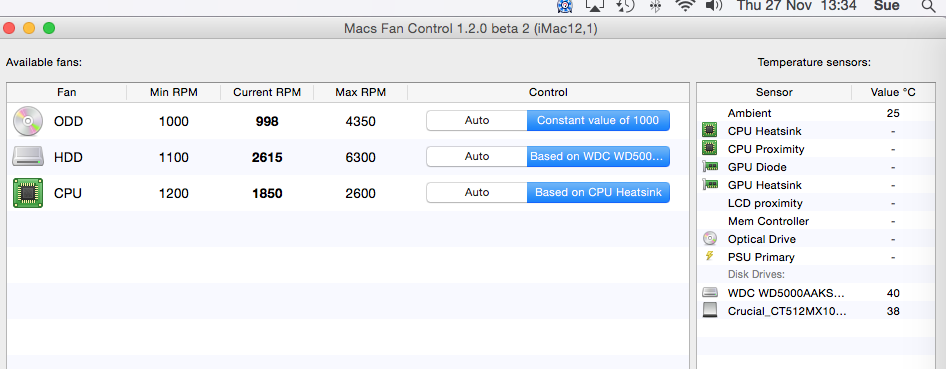Open the AirPlay display menu icon
Image resolution: width=946 pixels, height=369 pixels.
595,6
